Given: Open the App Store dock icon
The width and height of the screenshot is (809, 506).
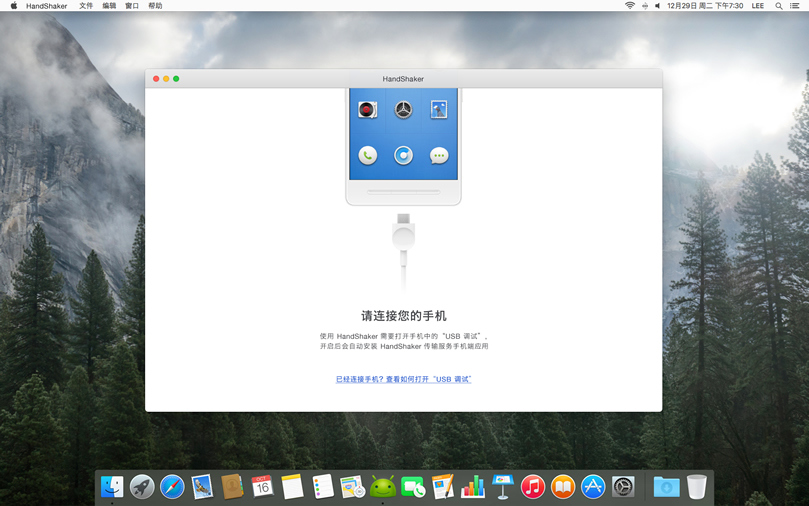Looking at the screenshot, I should 593,487.
